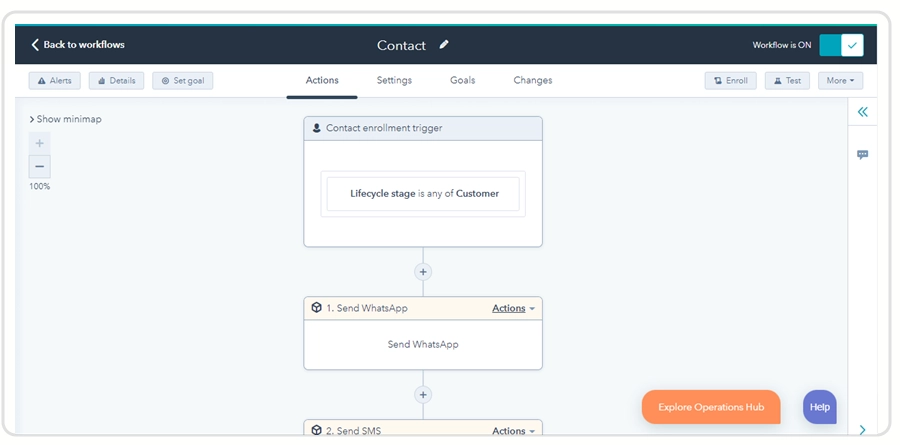Open the comments speech bubble icon
The height and width of the screenshot is (445, 900).
863,154
